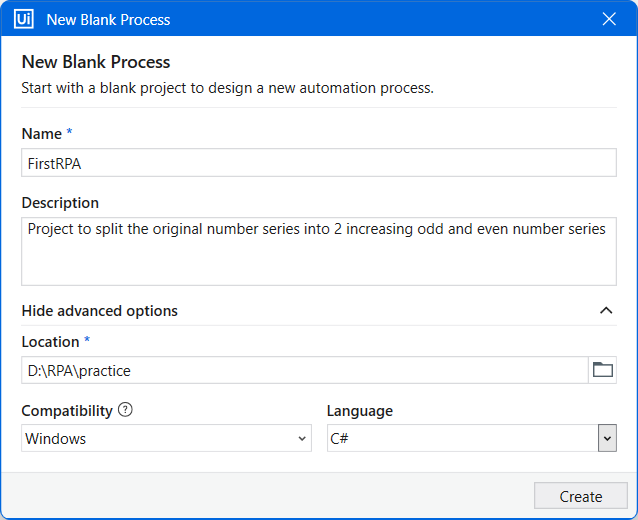This screenshot has width=638, height=520.
Task: Browse for a folder with the Location icon
Action: (603, 370)
